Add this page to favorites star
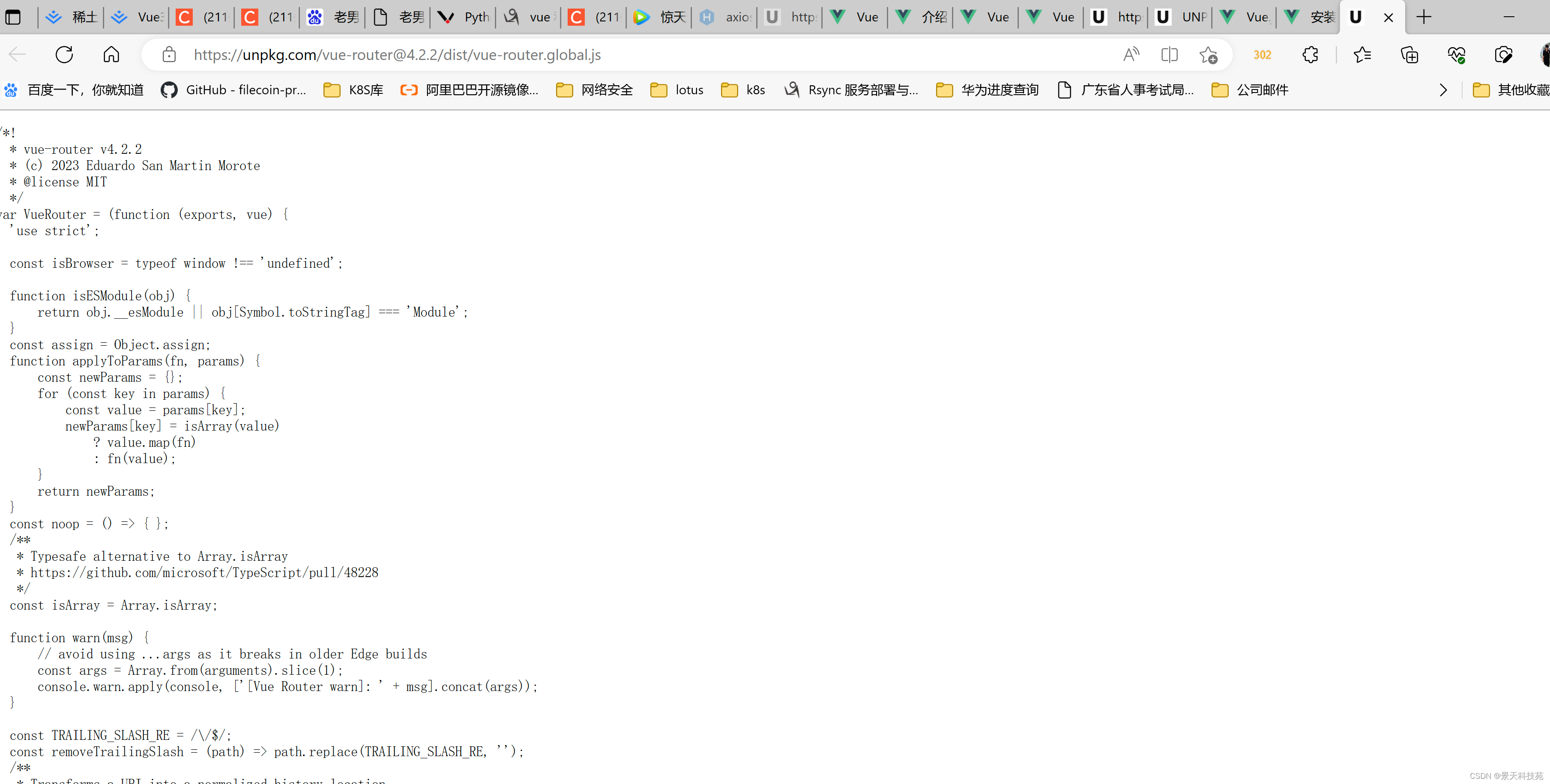The image size is (1550, 784). (1208, 55)
